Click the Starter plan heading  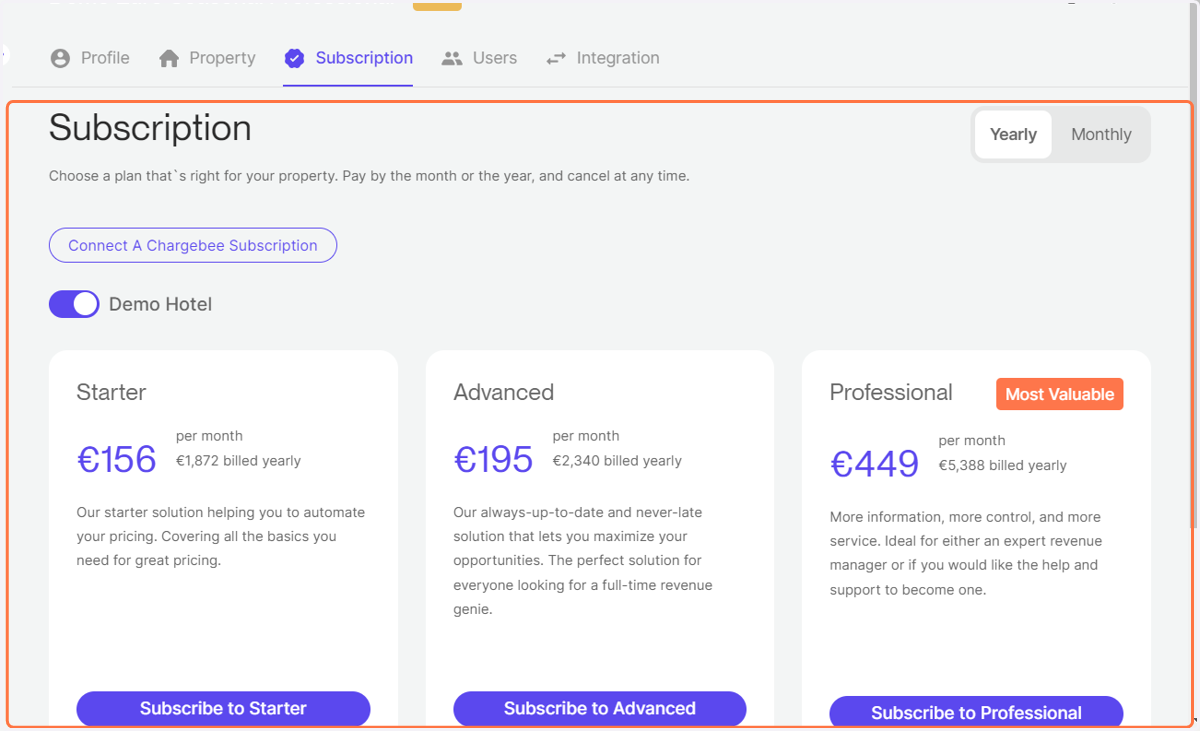tap(111, 392)
